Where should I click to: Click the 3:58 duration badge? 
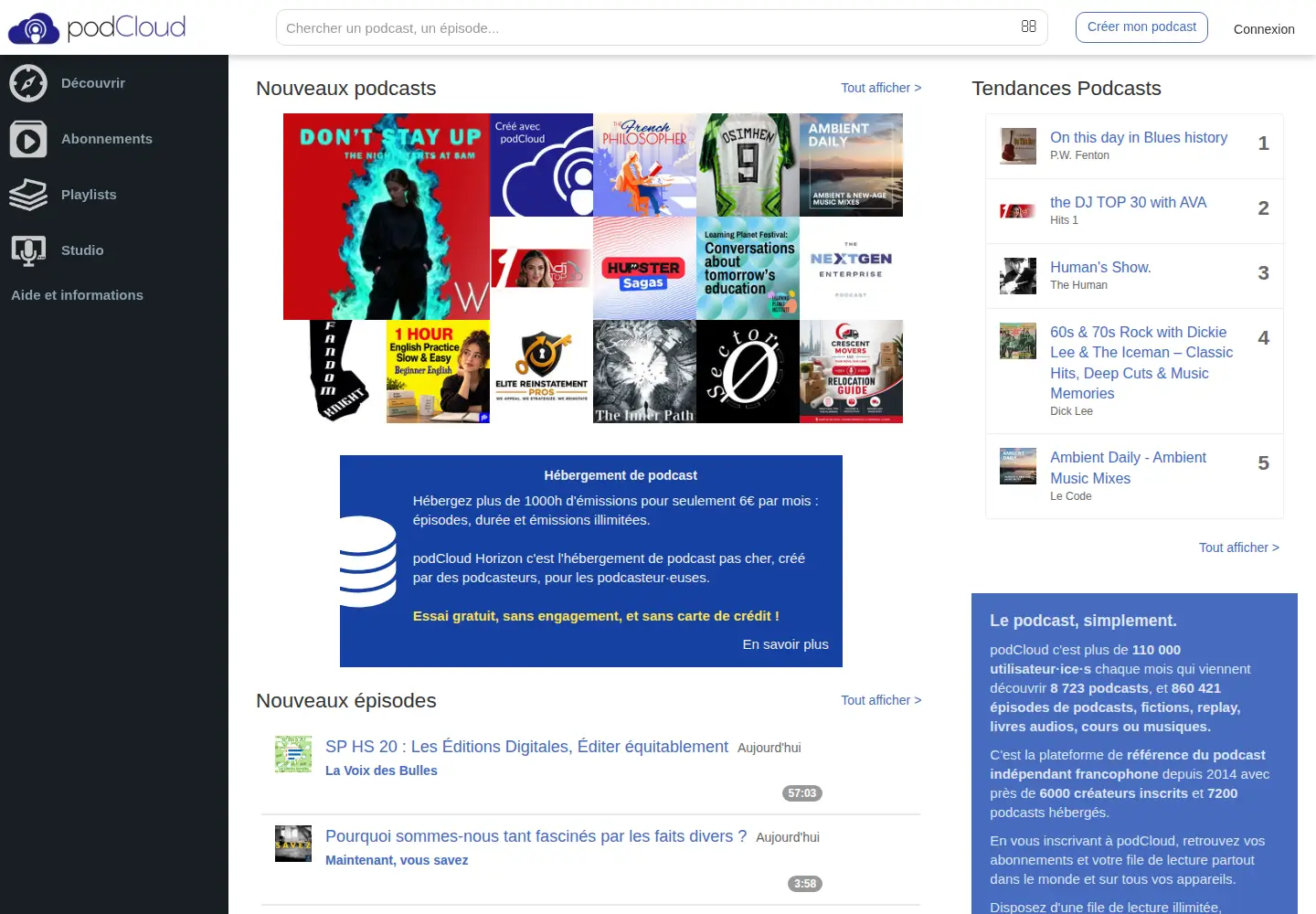click(805, 884)
